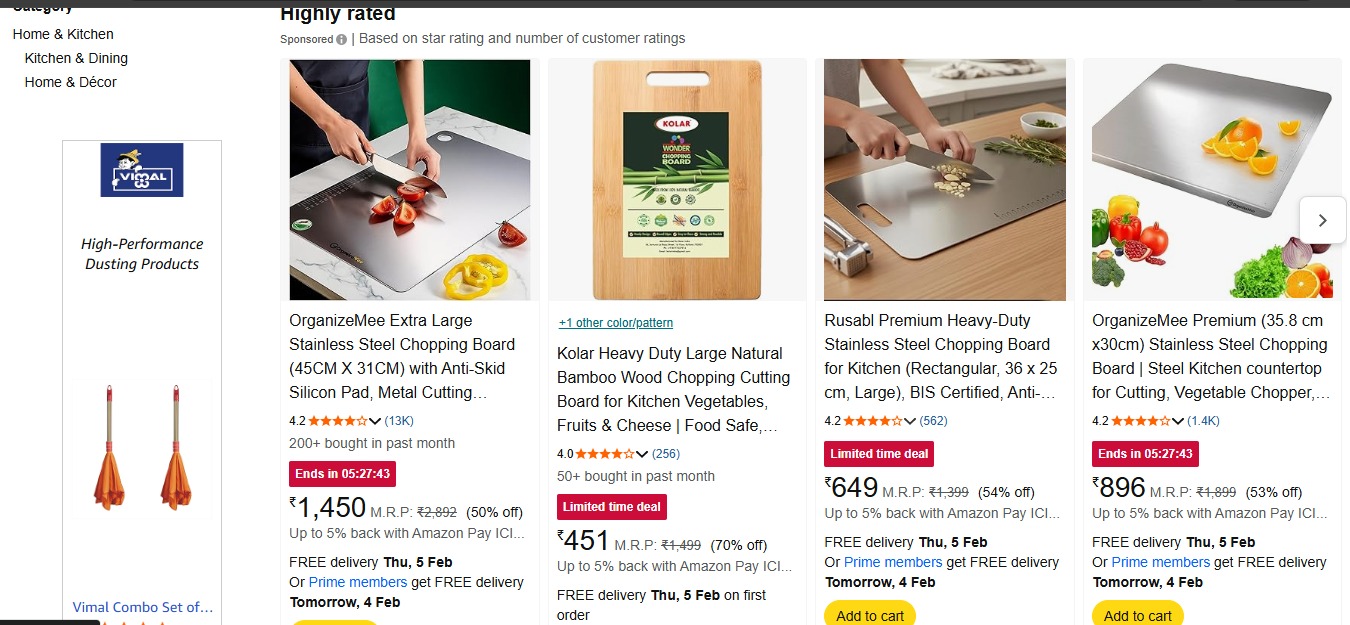Add OrganizeMee Premium board to cart

[x=1138, y=614]
